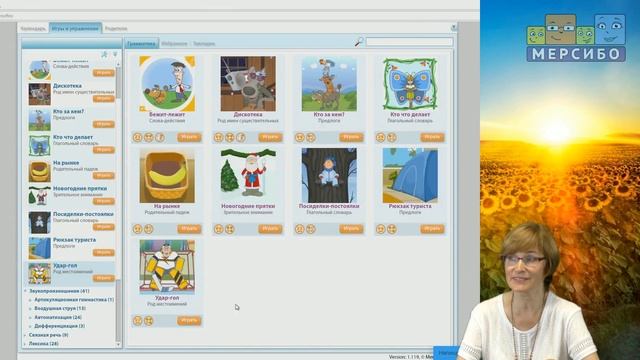Switch to the Календарь tab
Screen dimensions: 640x360
[33, 29]
